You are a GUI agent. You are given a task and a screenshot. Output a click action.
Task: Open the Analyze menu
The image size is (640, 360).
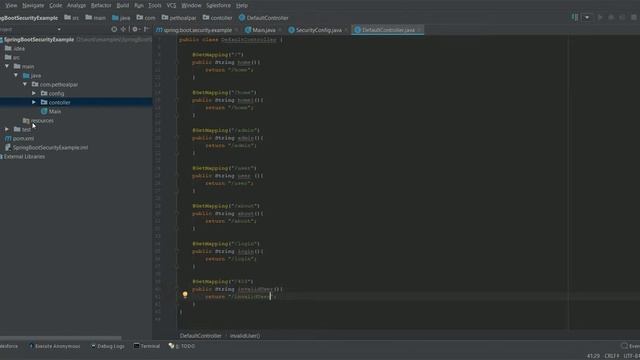(76, 5)
